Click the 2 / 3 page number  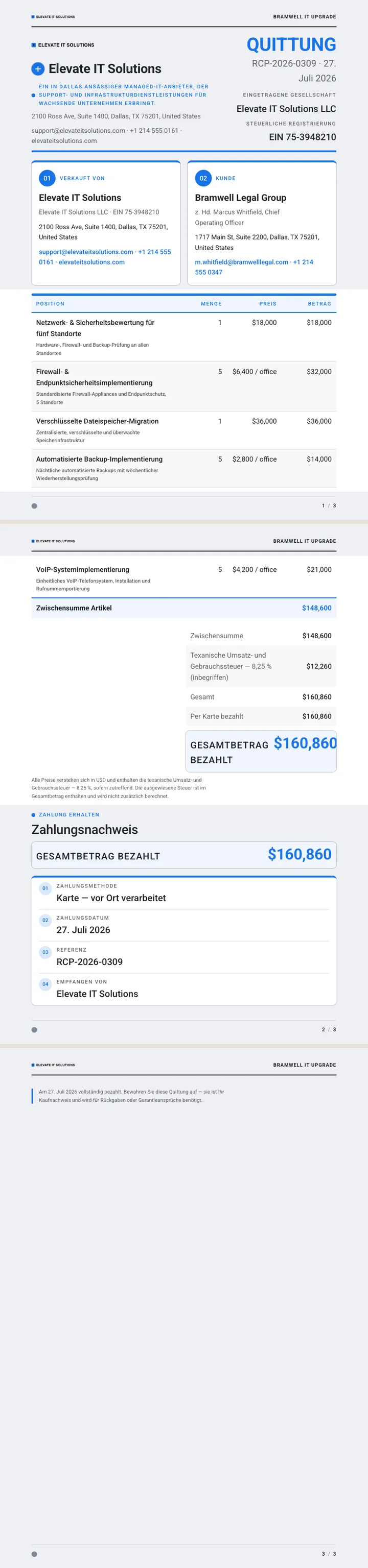pyautogui.click(x=329, y=1030)
